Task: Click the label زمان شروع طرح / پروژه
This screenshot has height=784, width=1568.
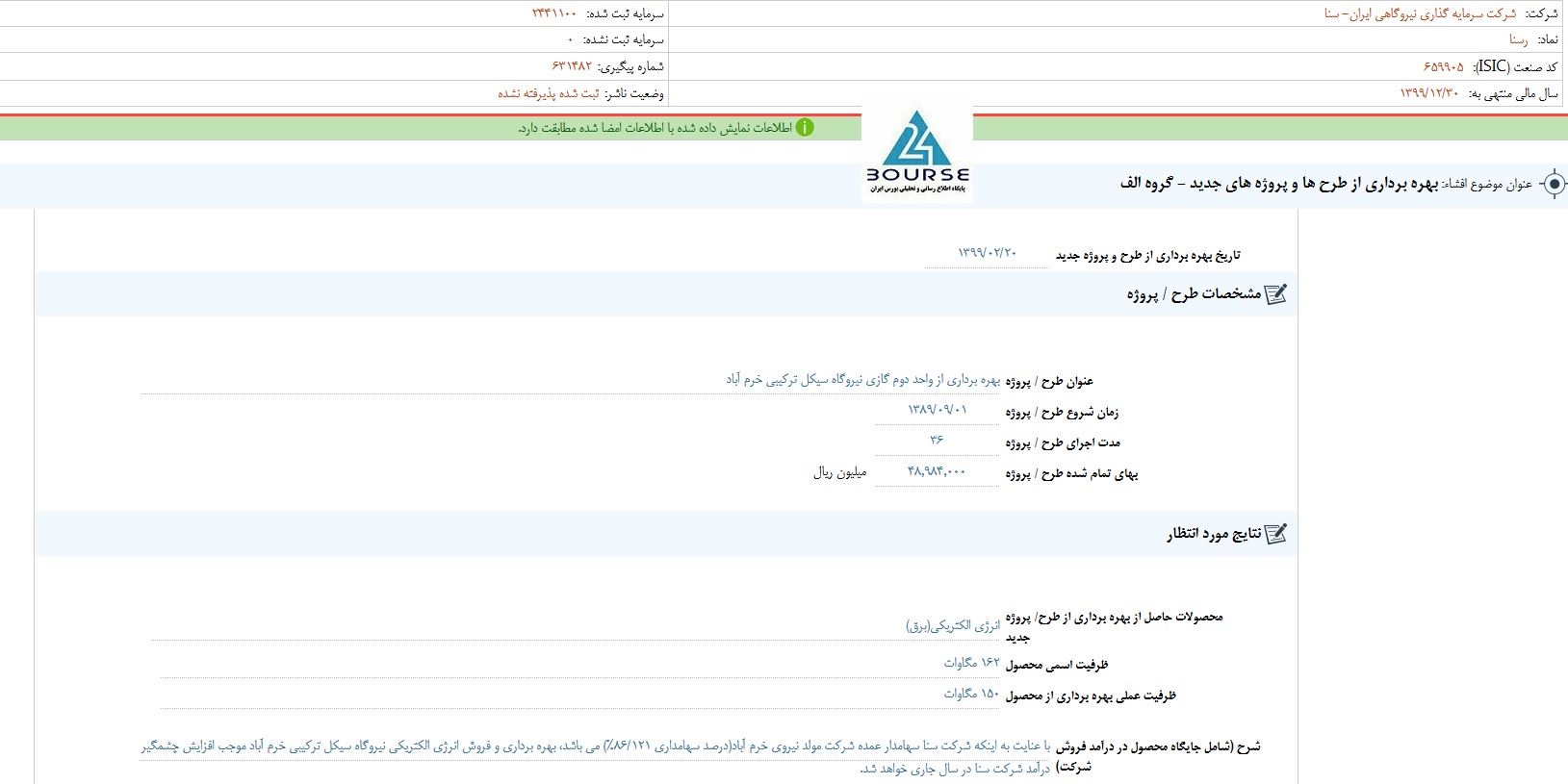Action: tap(1062, 413)
